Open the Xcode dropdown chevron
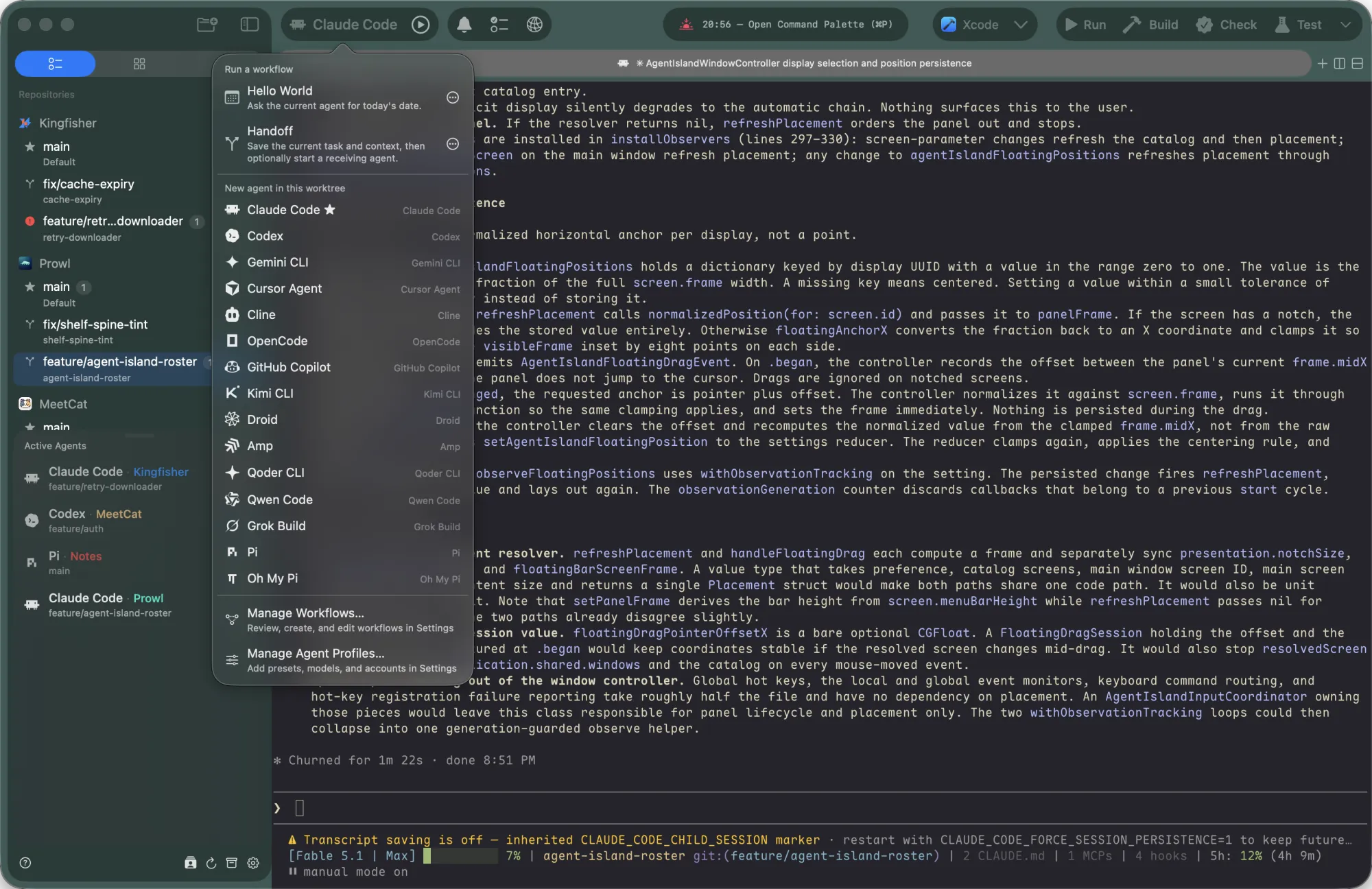The width and height of the screenshot is (1372, 889). (x=1021, y=25)
